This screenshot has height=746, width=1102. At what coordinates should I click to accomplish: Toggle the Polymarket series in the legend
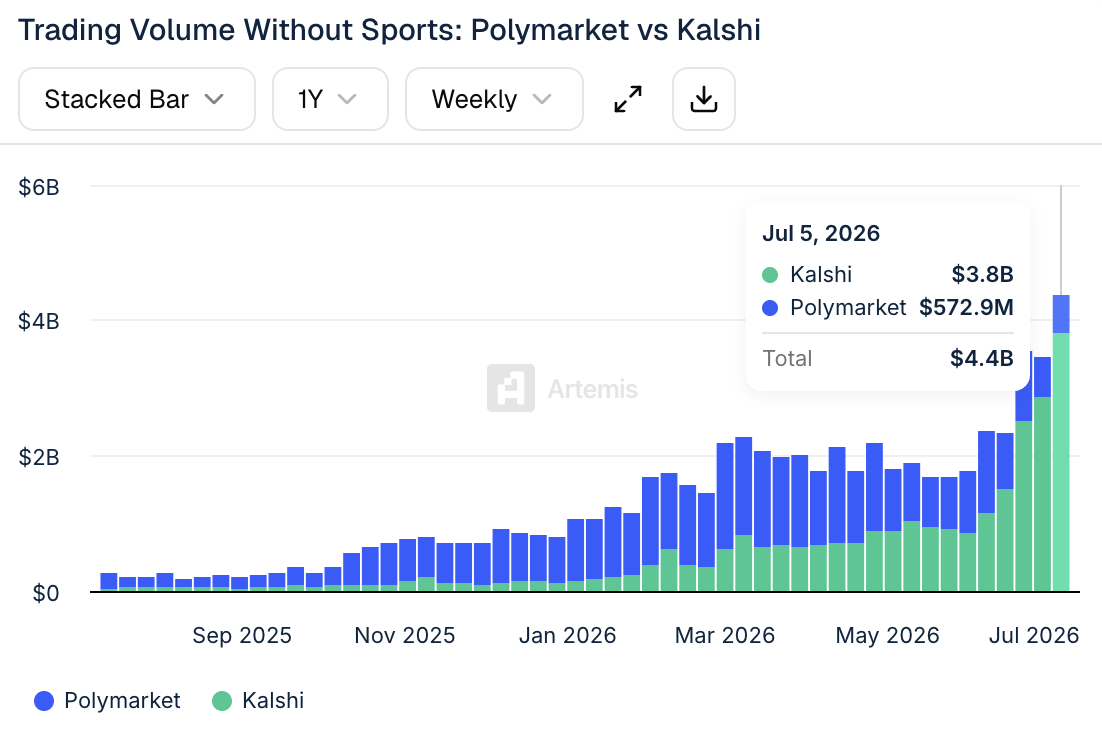click(x=108, y=700)
